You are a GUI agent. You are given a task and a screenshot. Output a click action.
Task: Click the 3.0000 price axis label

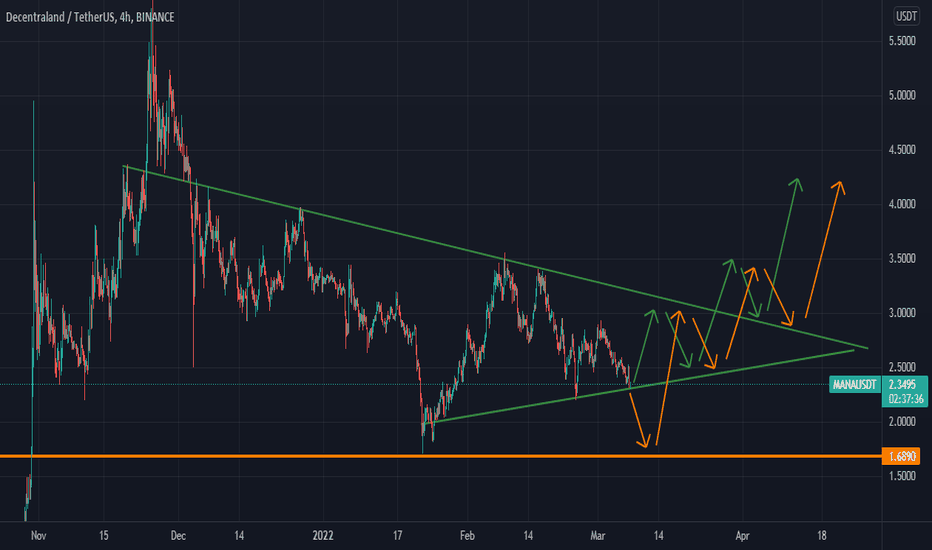[x=902, y=313]
